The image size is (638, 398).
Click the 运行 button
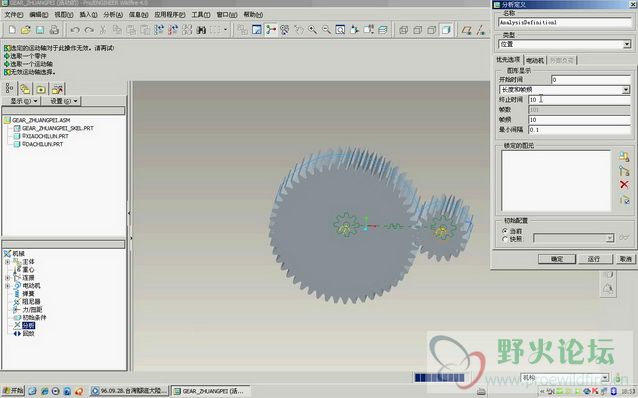click(594, 259)
